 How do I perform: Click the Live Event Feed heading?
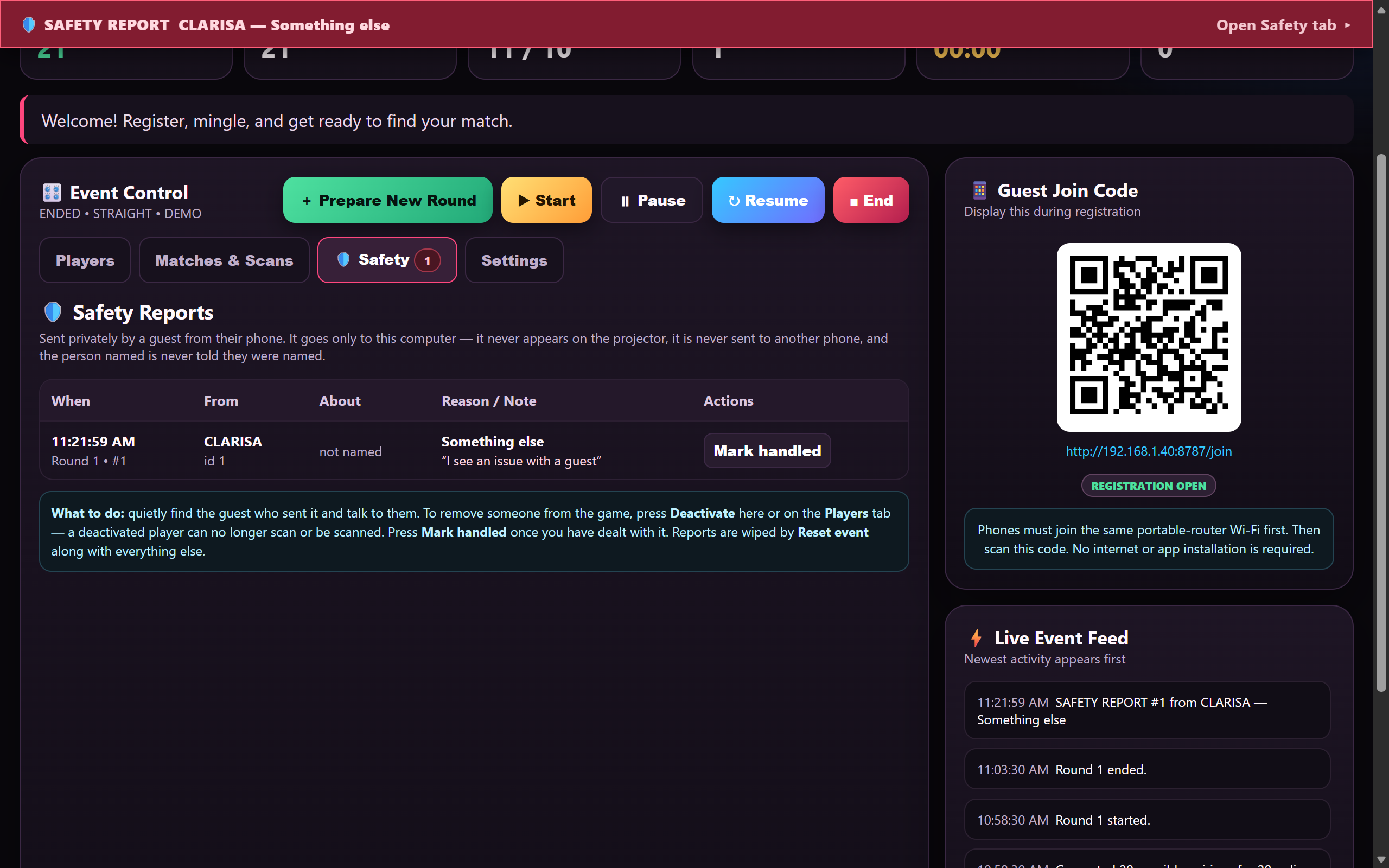coord(1061,638)
